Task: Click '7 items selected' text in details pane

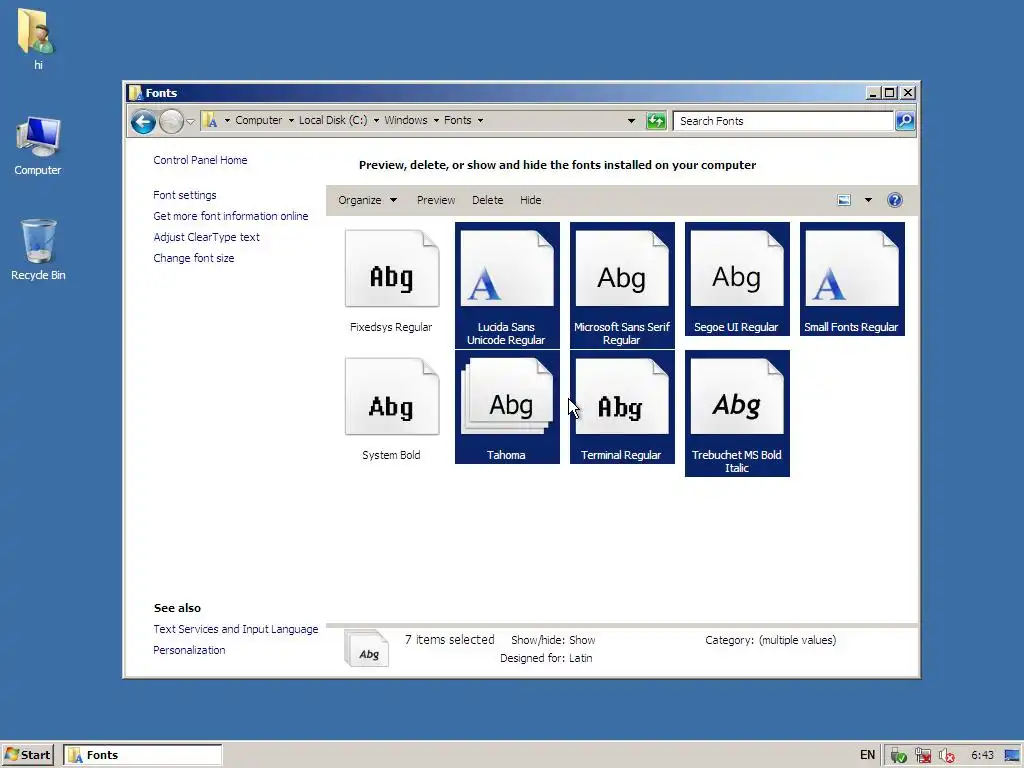Action: [449, 640]
